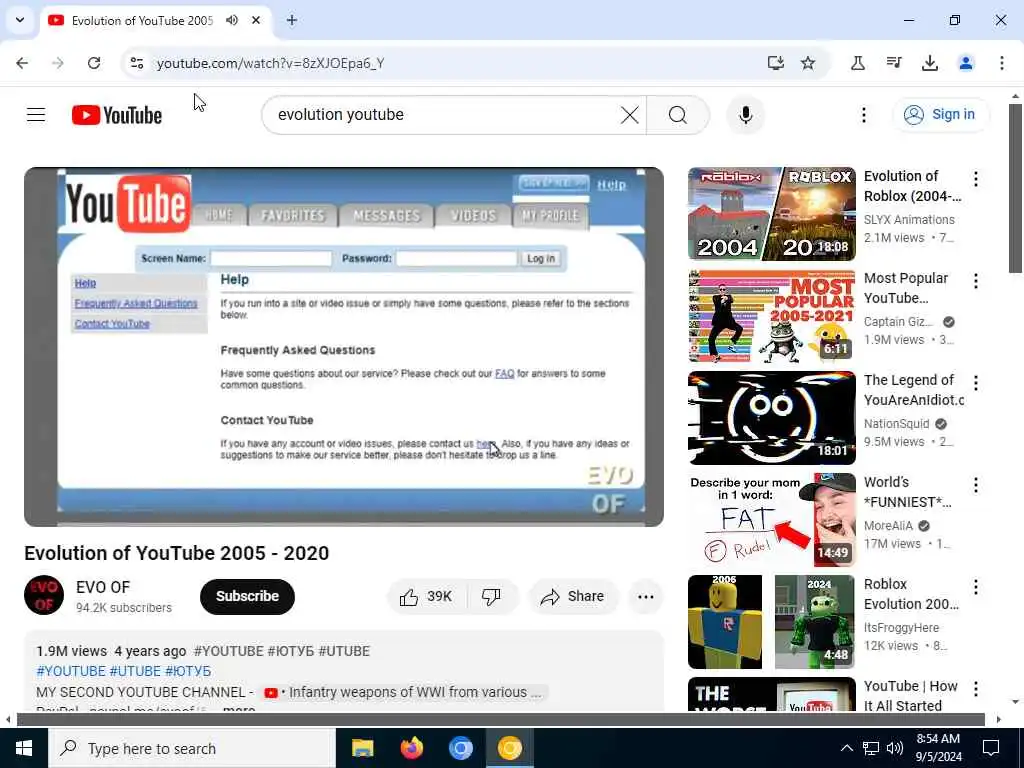Screen dimensions: 1024x768
Task: Open the notification center icon
Action: pyautogui.click(x=991, y=748)
